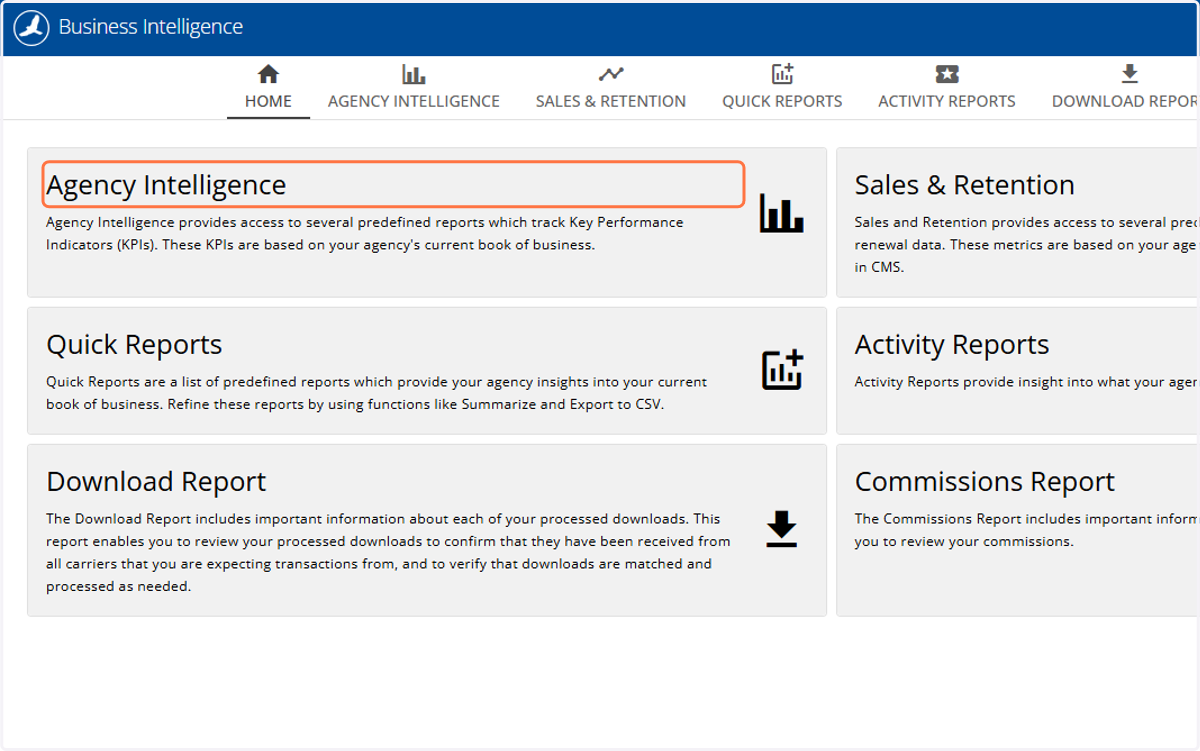Click the bar chart icon in Agency Intelligence card
Screen dimensions: 1200x751
click(781, 213)
